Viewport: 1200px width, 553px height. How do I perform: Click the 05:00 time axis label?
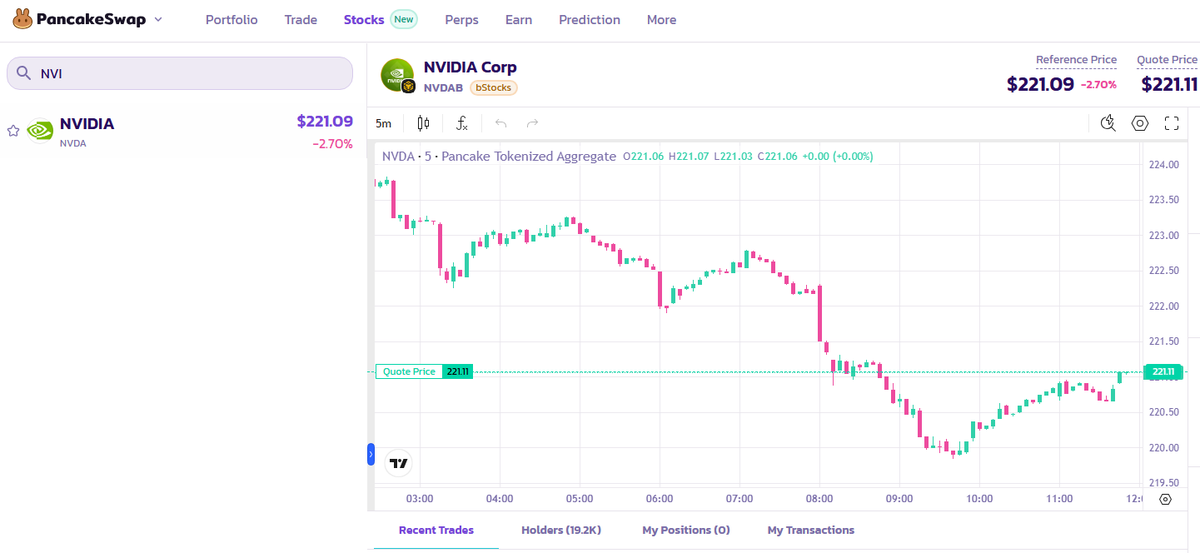coord(579,498)
